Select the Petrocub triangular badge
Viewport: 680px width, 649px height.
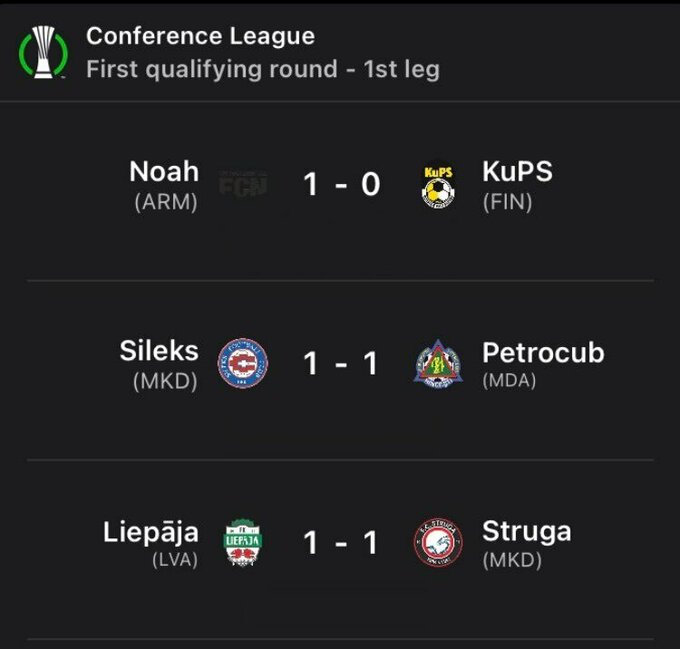438,364
